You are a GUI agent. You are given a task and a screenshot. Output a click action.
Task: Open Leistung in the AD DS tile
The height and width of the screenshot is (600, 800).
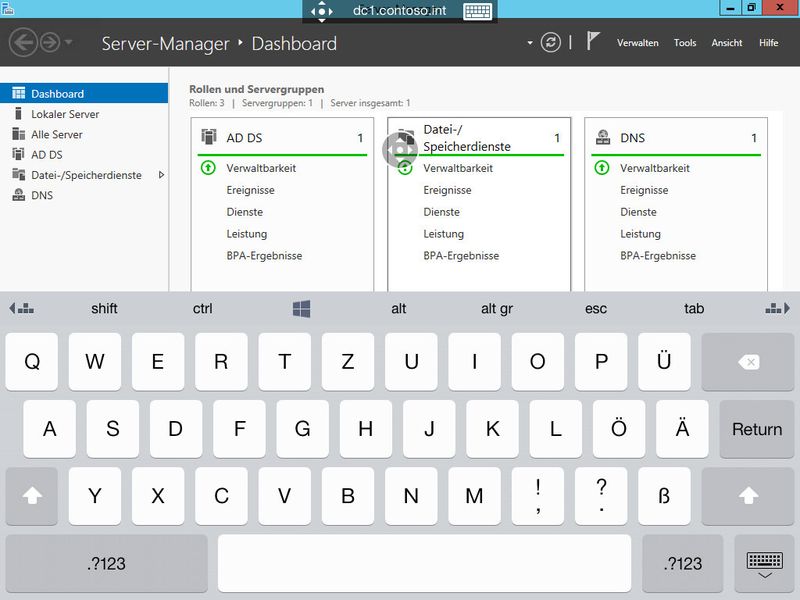[247, 234]
